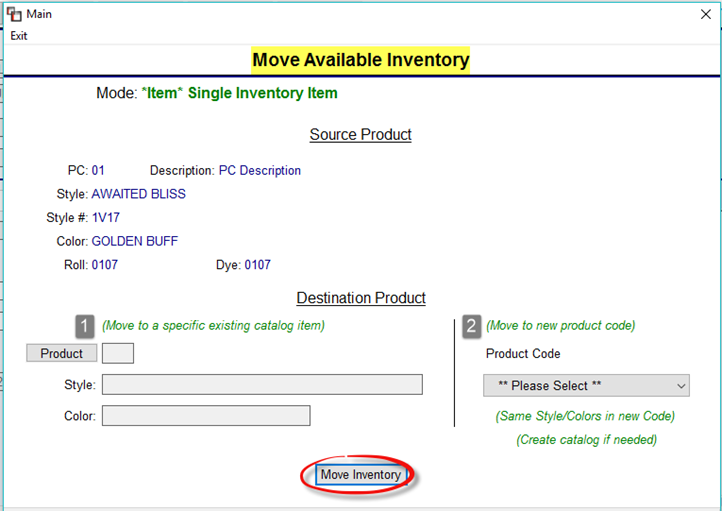Screen dimensions: 722x511
Task: Click the Destination Product heading
Action: [361, 298]
